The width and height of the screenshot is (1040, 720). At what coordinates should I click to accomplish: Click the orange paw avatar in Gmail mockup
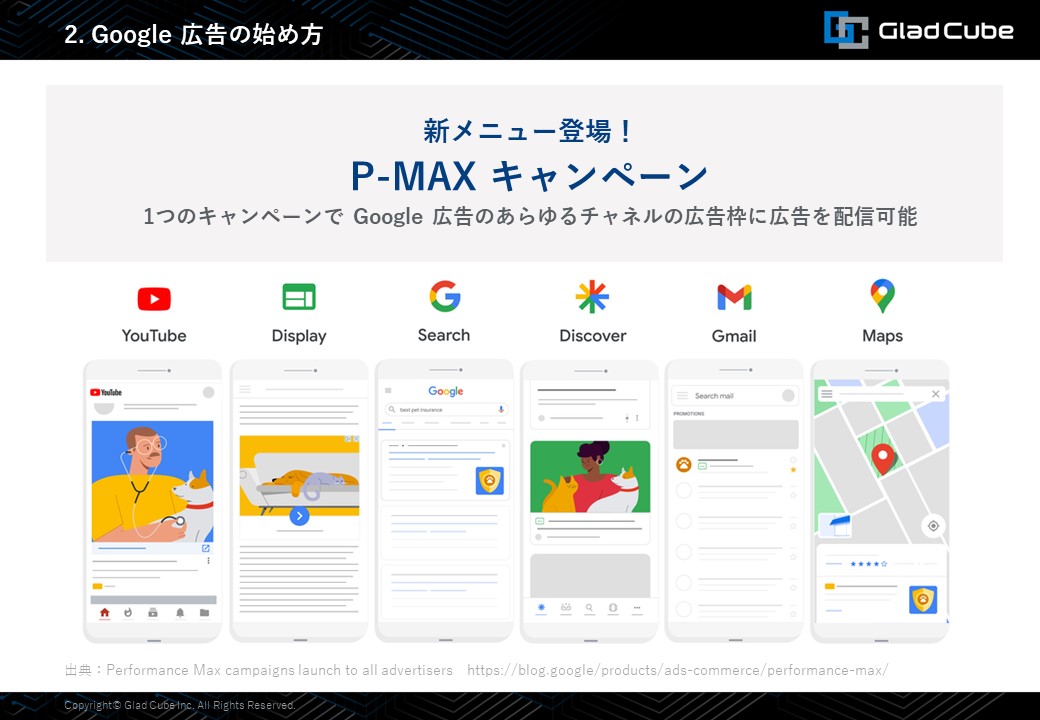683,464
